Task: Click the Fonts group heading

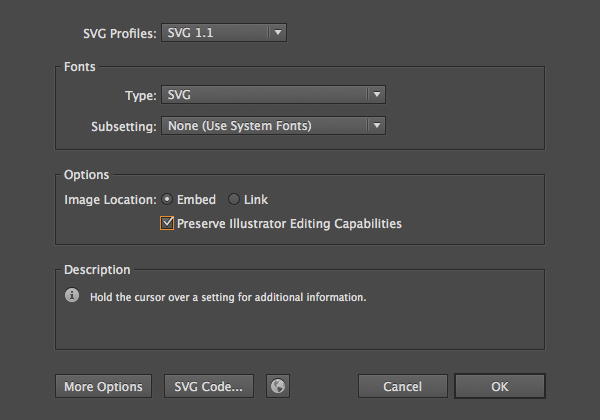Action: [80, 67]
